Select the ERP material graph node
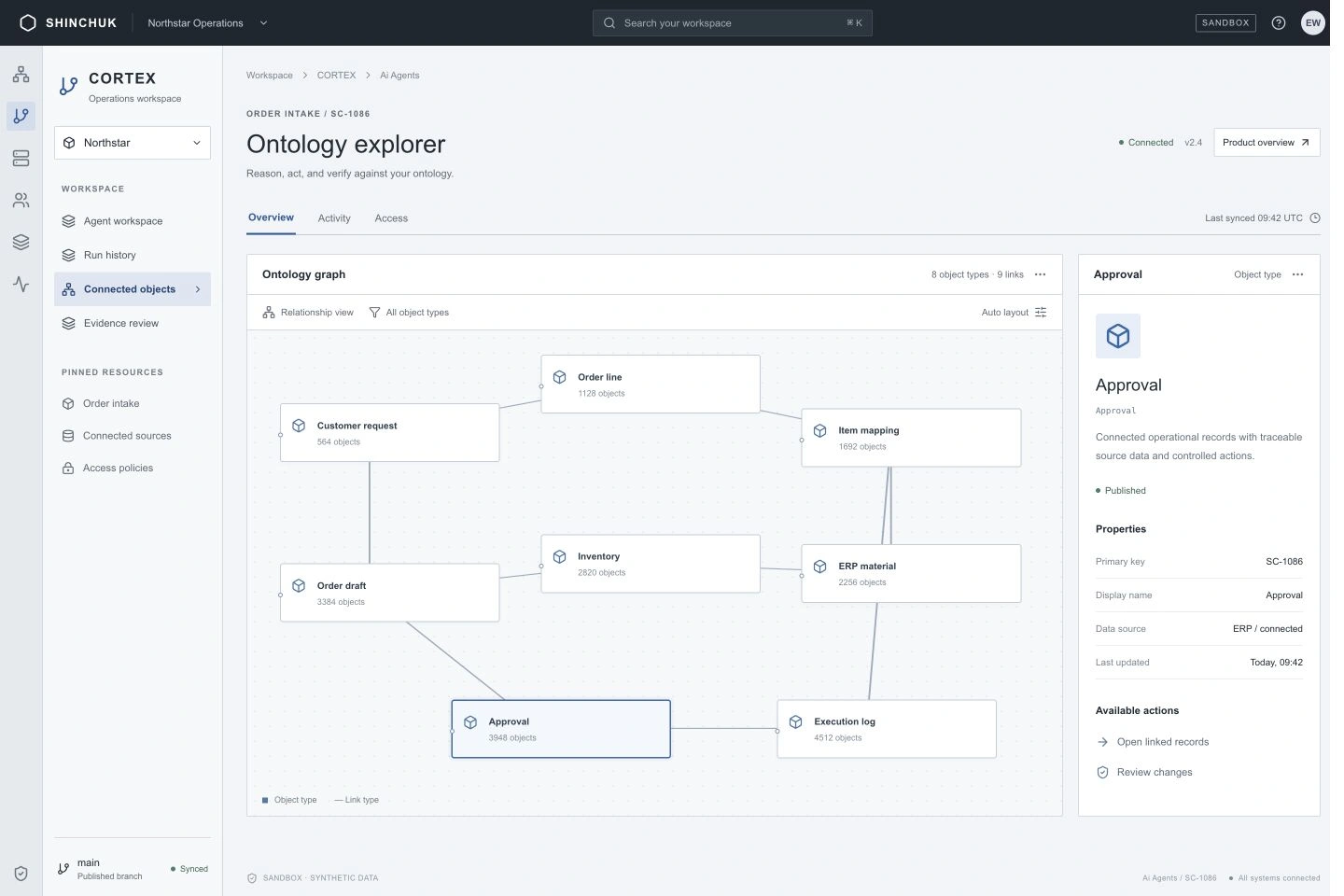This screenshot has height=896, width=1344. [911, 573]
